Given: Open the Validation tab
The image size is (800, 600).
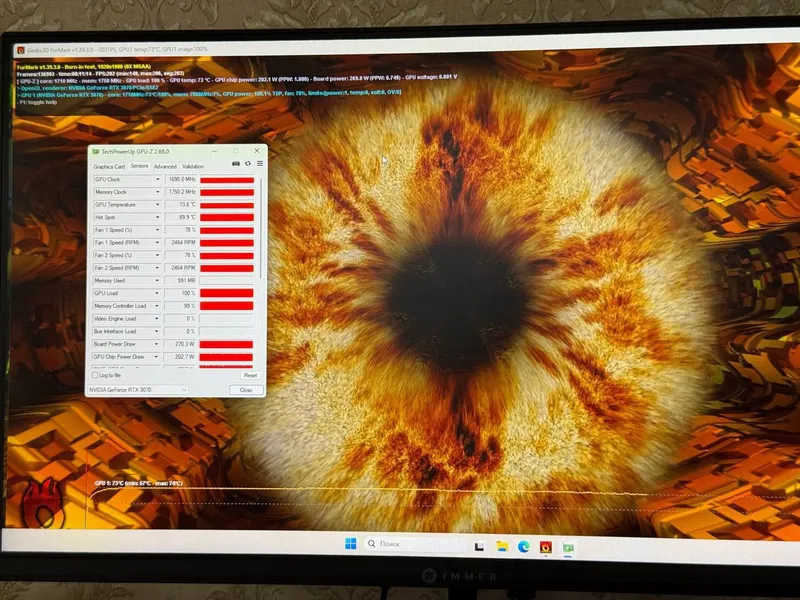Looking at the screenshot, I should (193, 167).
